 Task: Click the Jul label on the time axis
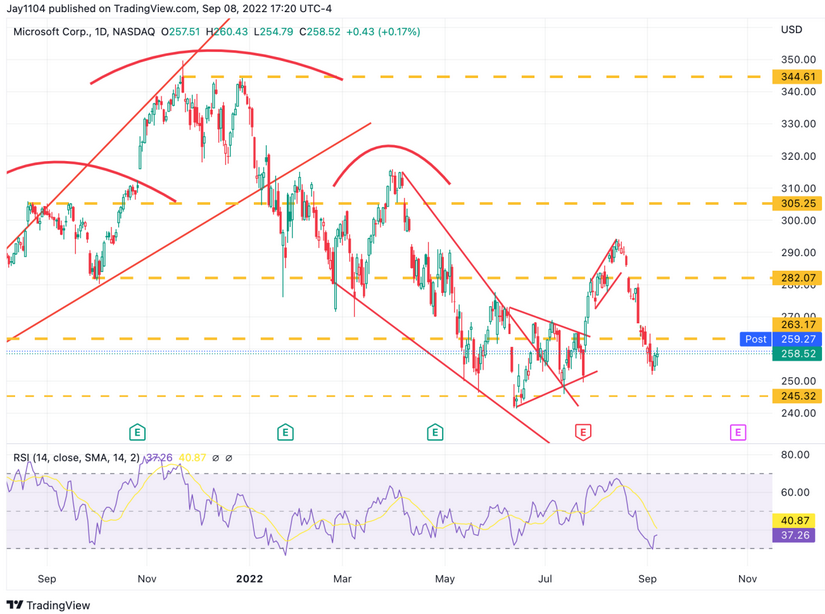545,579
